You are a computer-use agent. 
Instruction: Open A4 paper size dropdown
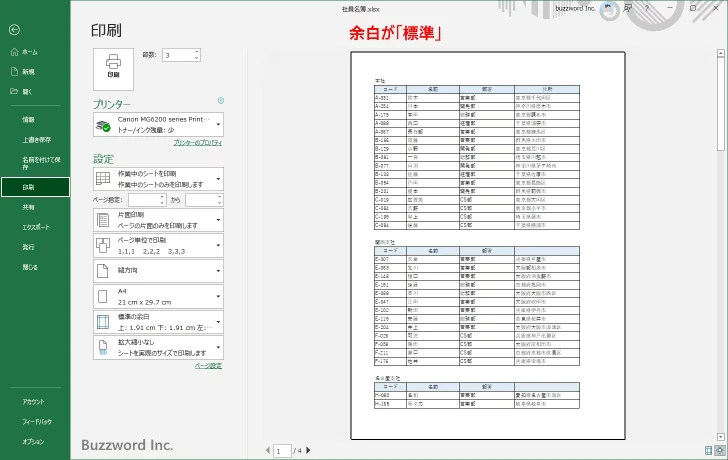(x=158, y=297)
